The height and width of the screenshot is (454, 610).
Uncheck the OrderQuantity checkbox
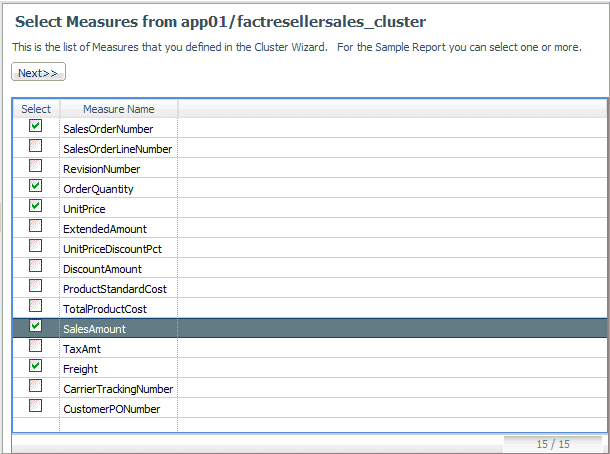click(x=35, y=186)
